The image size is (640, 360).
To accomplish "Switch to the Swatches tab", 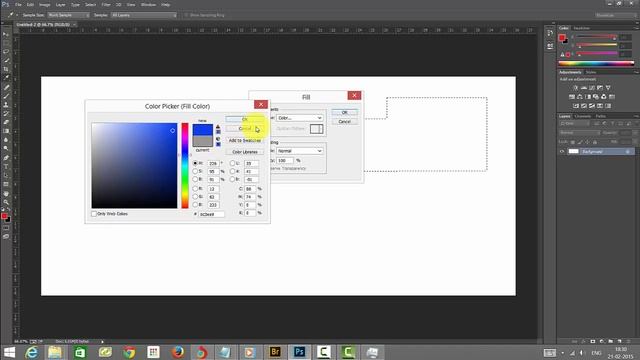I will tap(582, 28).
